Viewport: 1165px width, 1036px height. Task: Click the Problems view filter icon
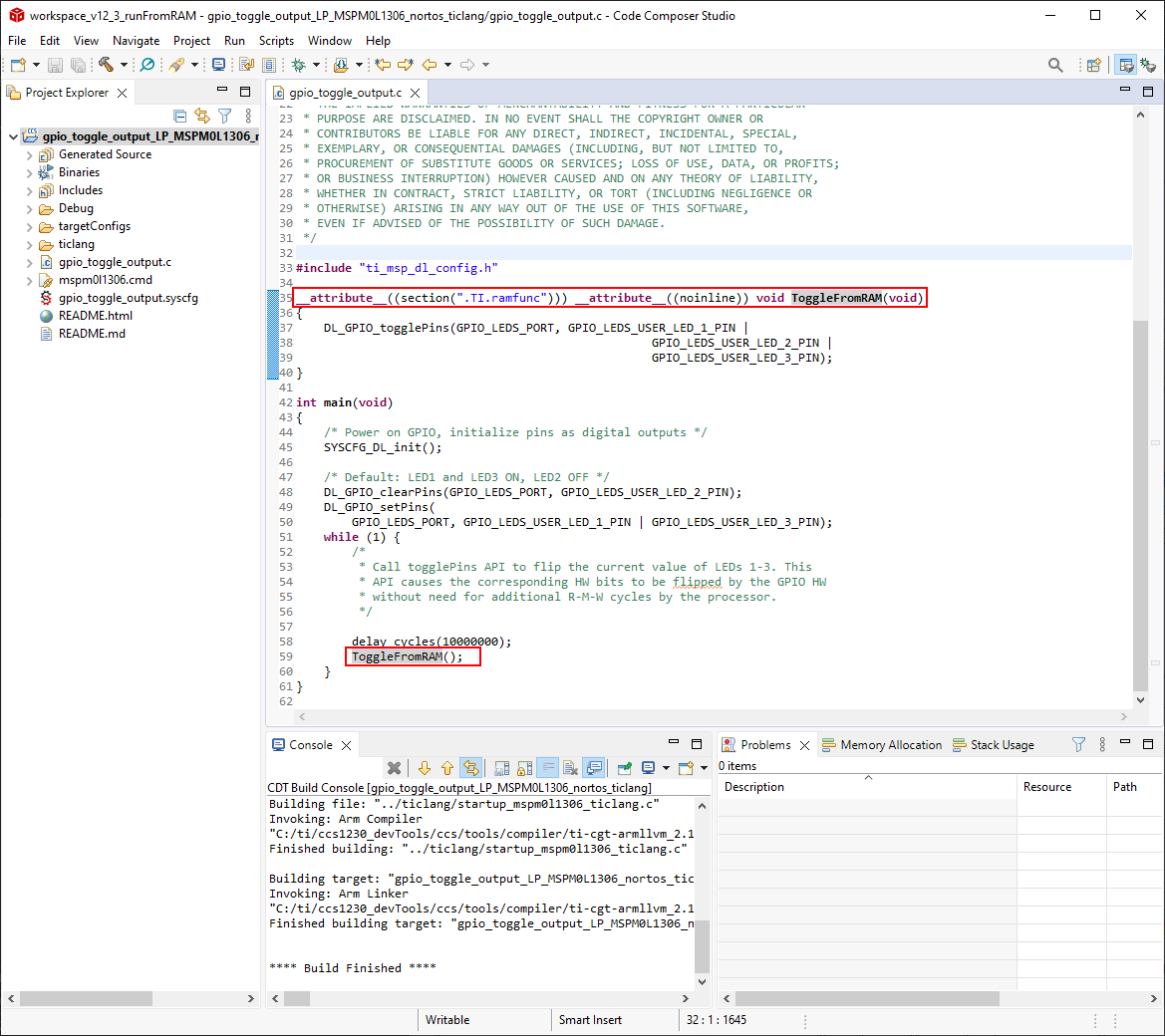coord(1078,745)
